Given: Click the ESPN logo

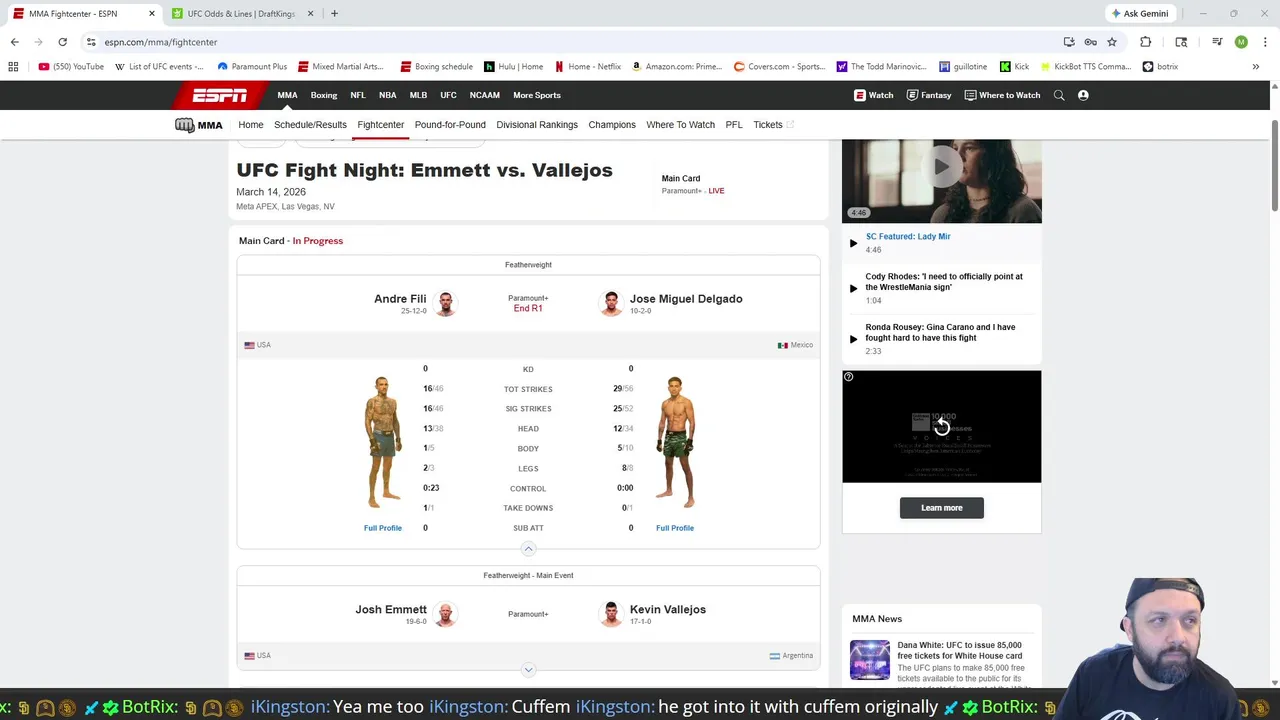Looking at the screenshot, I should (x=220, y=95).
